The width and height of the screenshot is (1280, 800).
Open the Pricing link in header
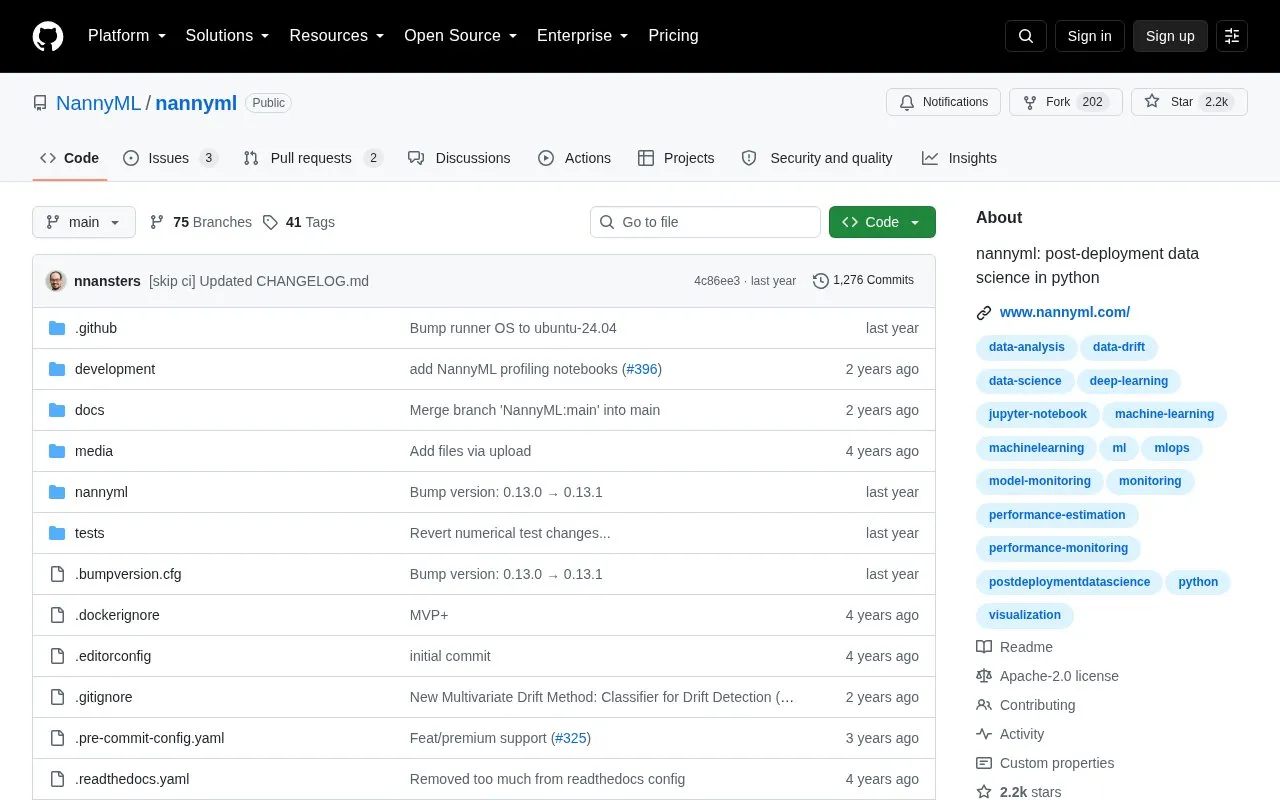tap(673, 36)
